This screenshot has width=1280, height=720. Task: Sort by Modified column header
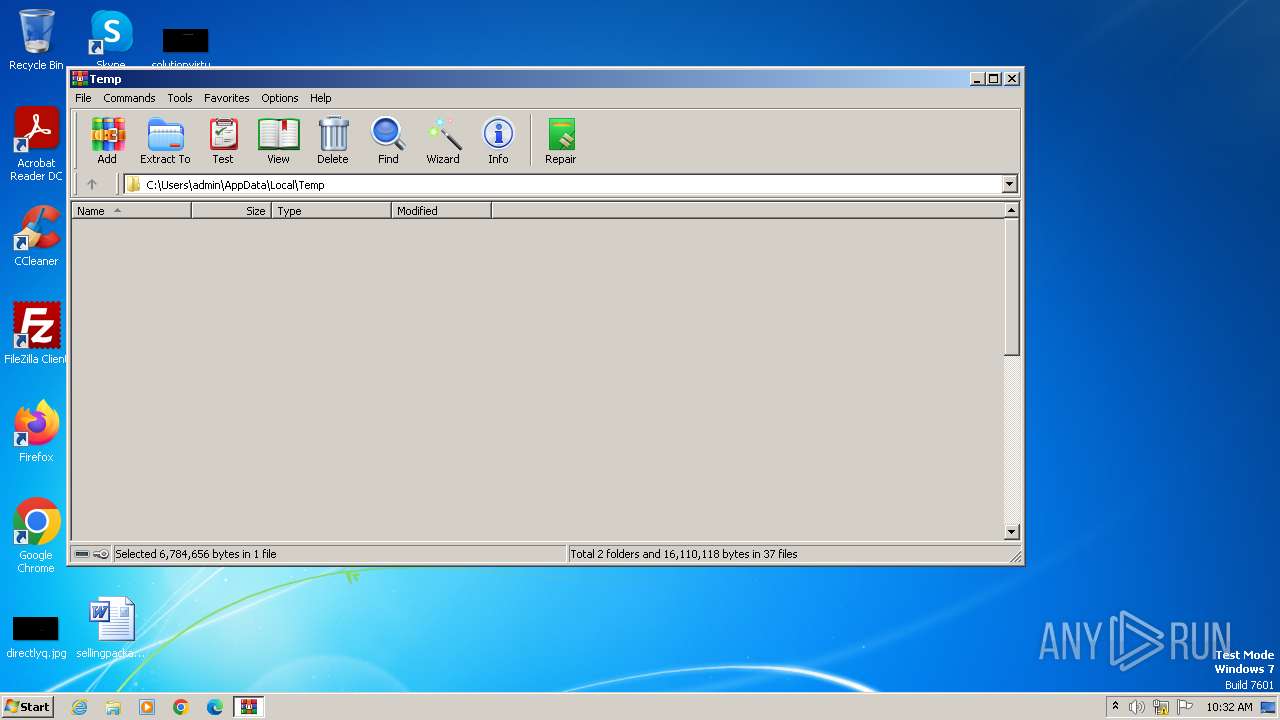click(441, 211)
